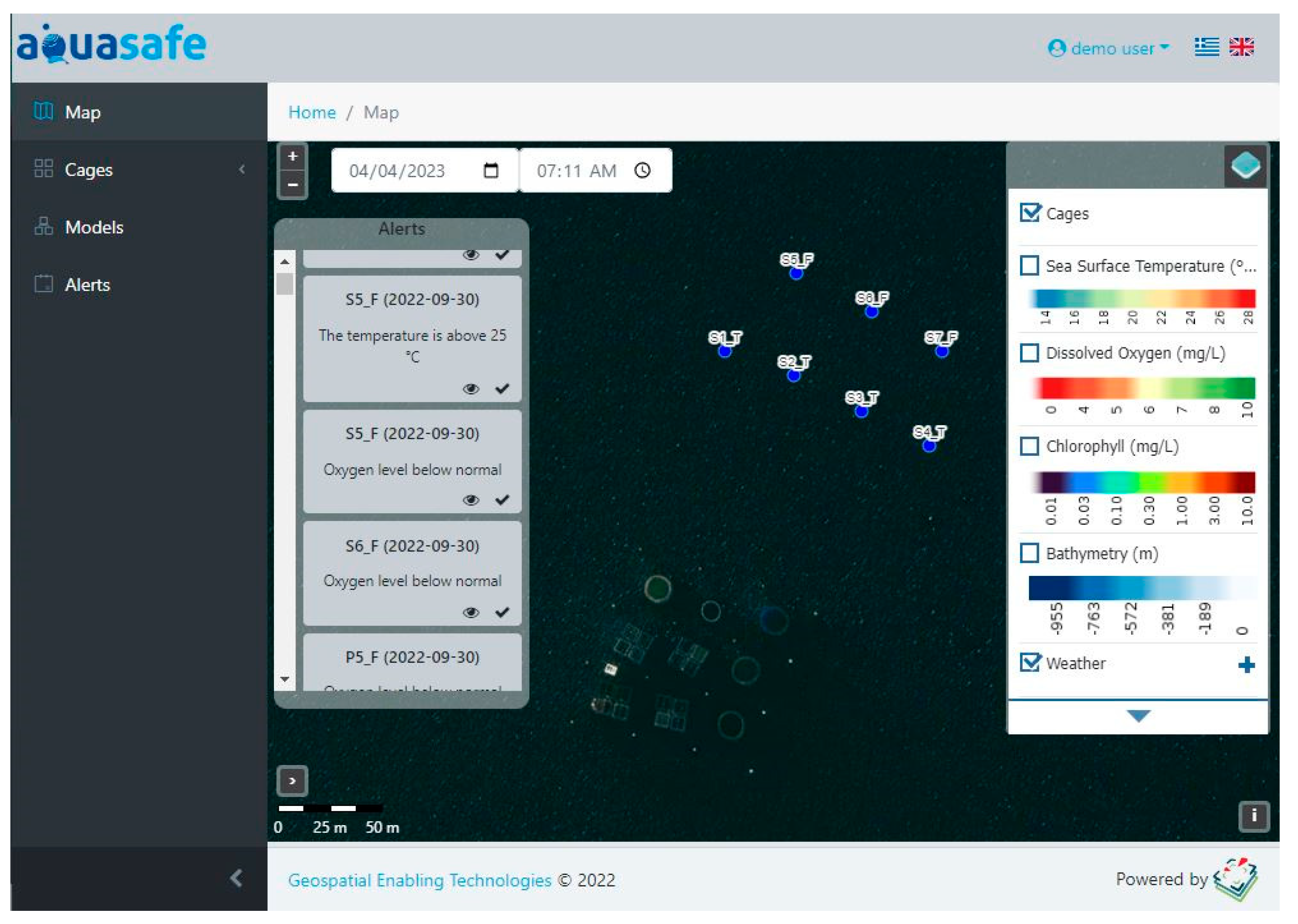Click the clock time picker icon
Image resolution: width=1298 pixels, height=924 pixels.
pos(642,171)
